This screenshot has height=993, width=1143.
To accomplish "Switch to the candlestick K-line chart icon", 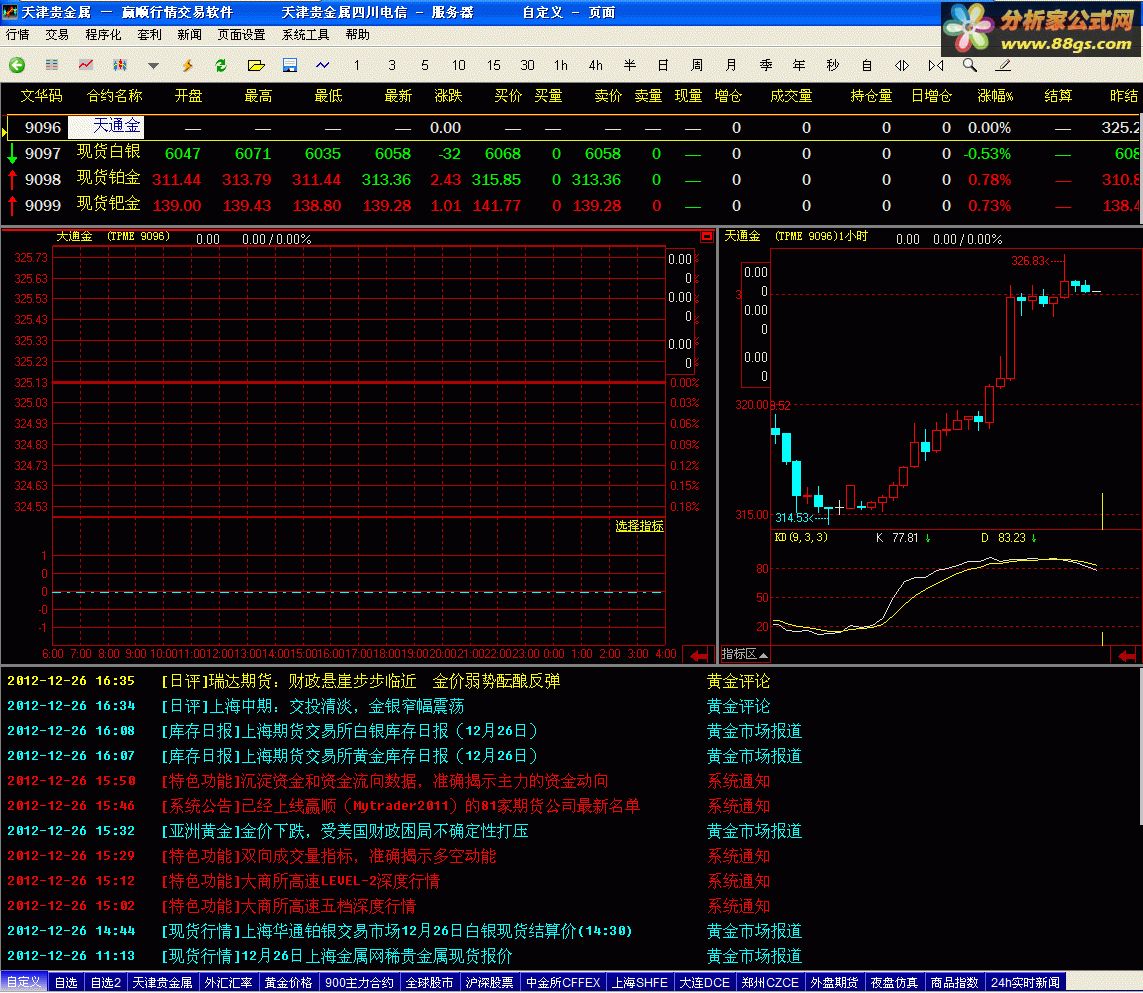I will (x=120, y=66).
